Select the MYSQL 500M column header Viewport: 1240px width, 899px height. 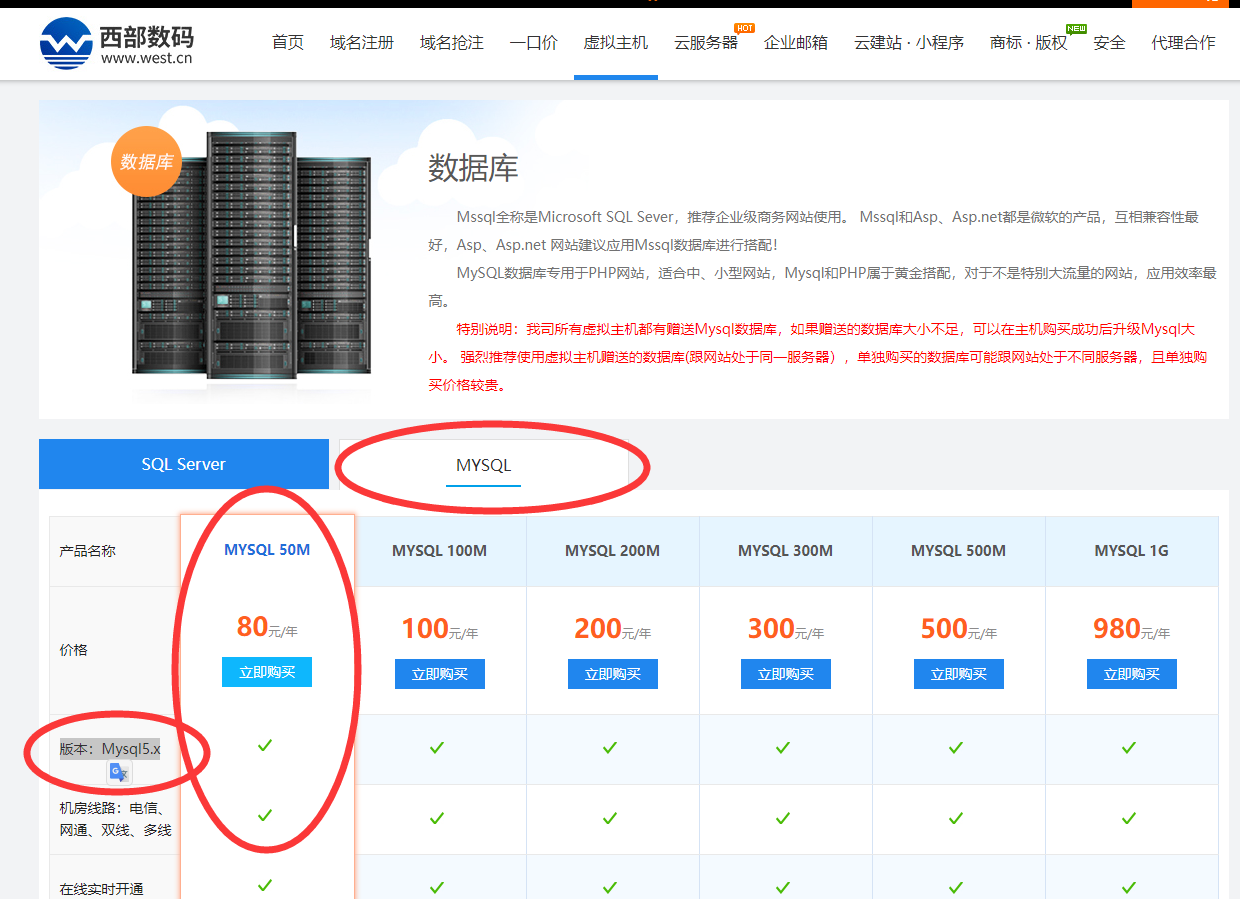959,551
